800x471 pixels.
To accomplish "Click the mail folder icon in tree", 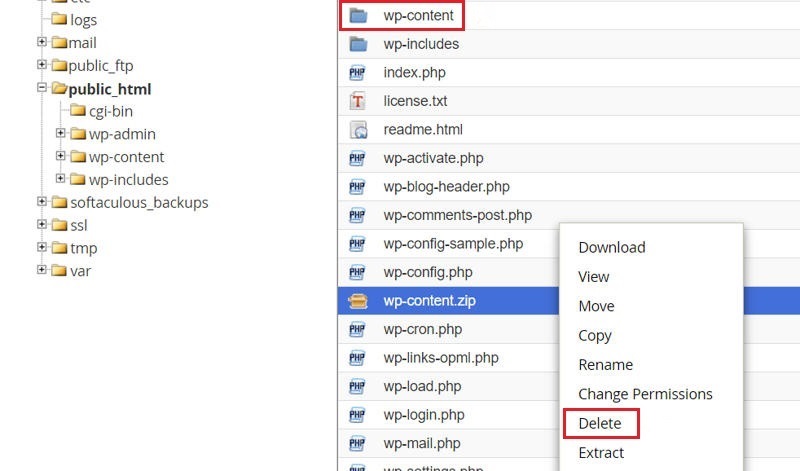I will 59,42.
